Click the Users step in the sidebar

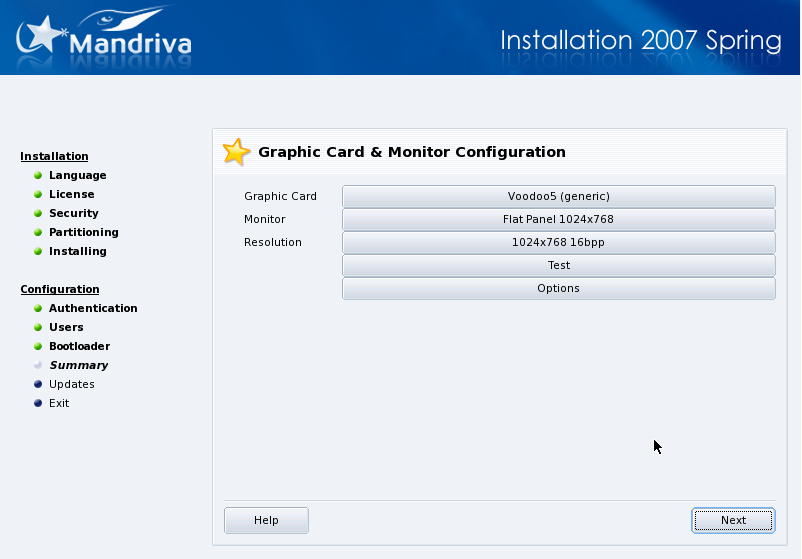[x=66, y=327]
